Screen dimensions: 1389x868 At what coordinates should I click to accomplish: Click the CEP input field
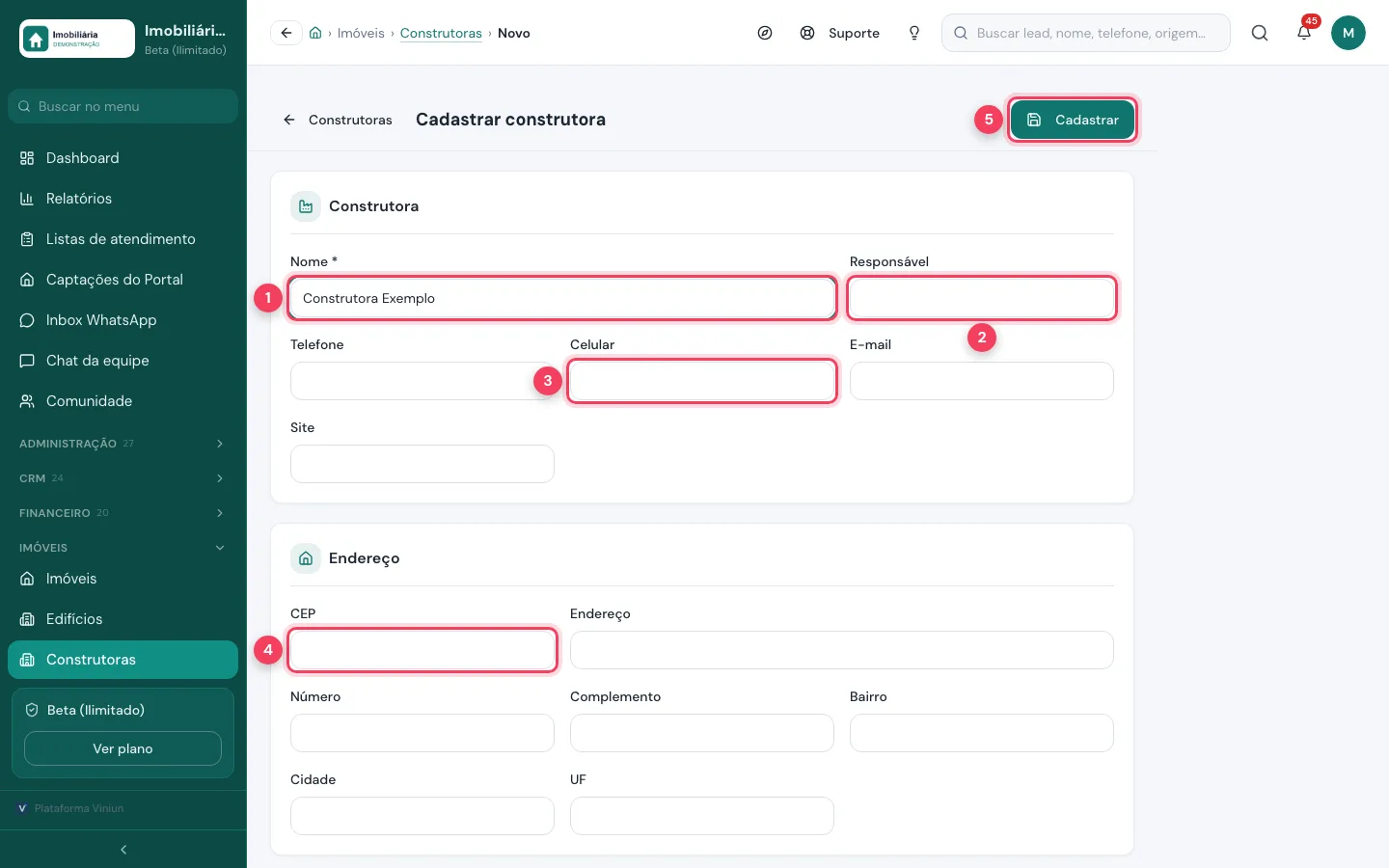422,650
